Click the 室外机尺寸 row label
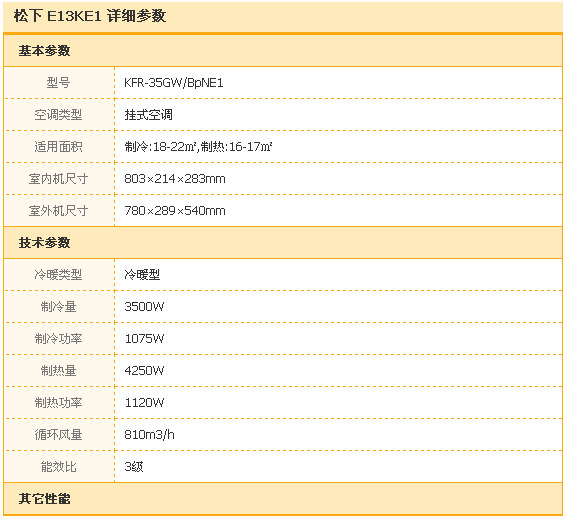 [58, 211]
